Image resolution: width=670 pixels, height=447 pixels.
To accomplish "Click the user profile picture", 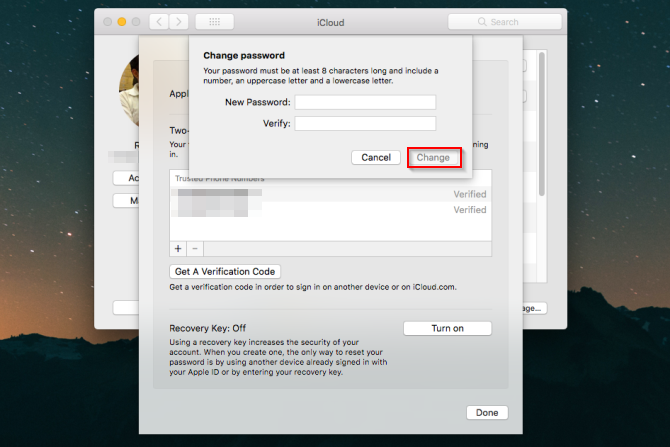I will click(x=129, y=91).
